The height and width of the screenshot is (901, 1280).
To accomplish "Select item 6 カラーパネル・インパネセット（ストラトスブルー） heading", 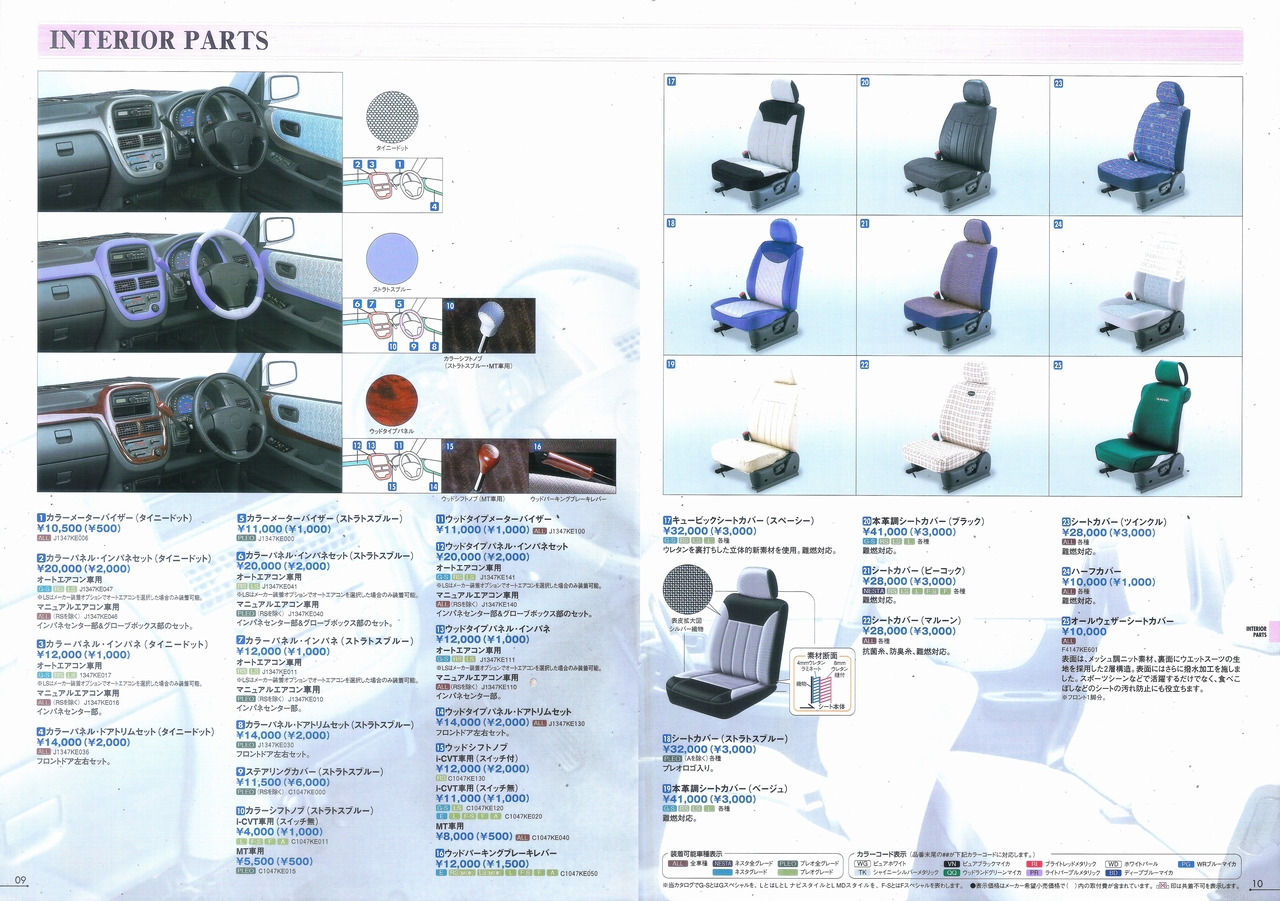I will pyautogui.click(x=325, y=555).
